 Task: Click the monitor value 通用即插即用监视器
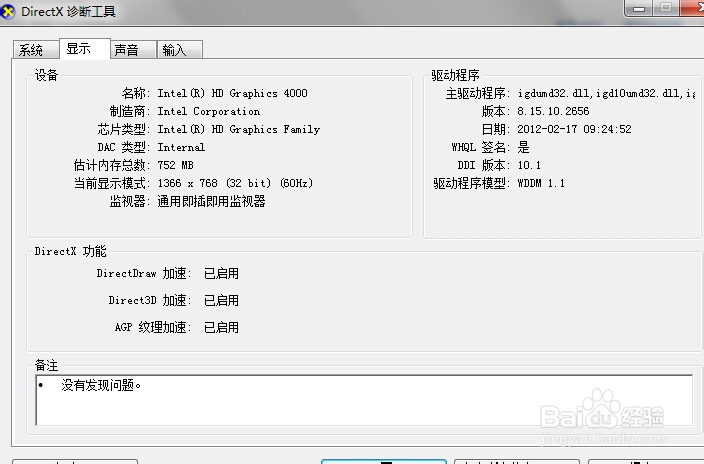pyautogui.click(x=211, y=201)
